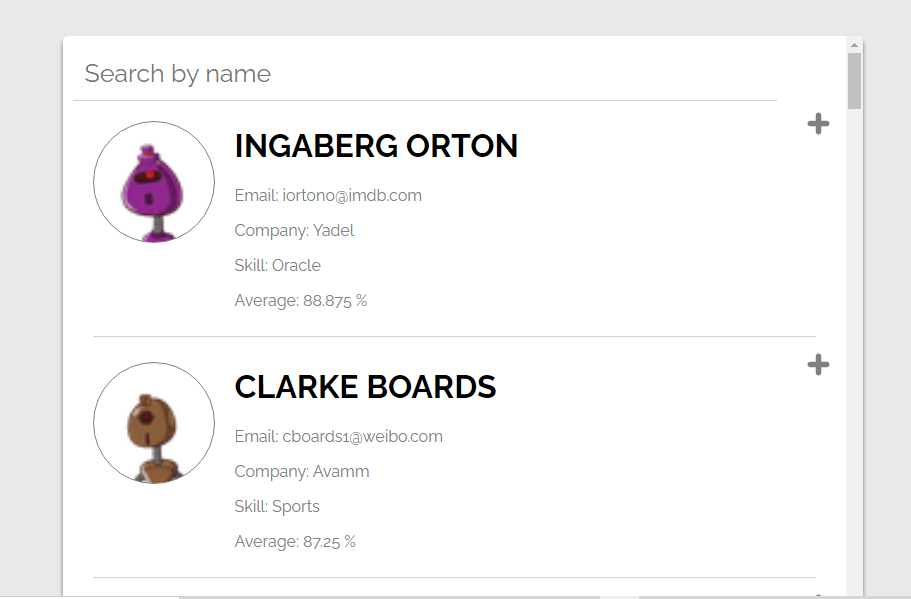
Task: Click the scrollbar track below the thumb
Action: 854,350
